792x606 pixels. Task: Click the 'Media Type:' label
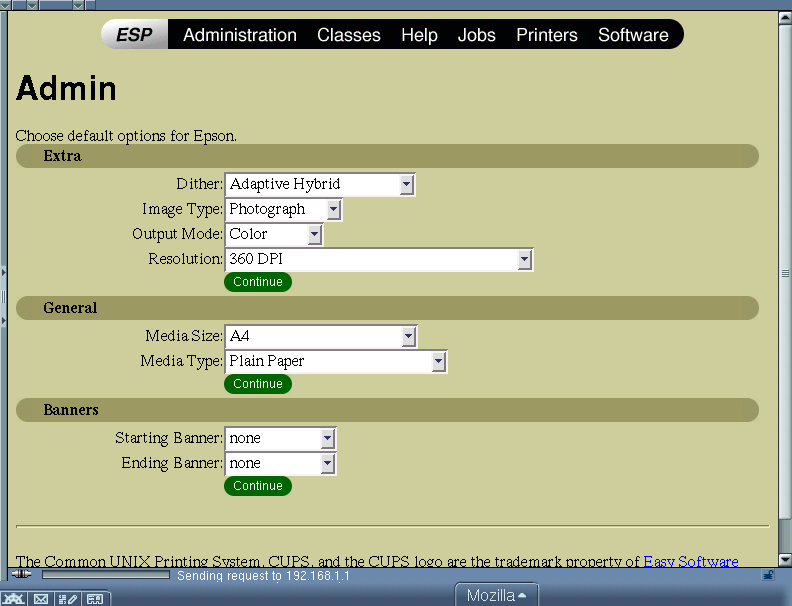click(181, 362)
